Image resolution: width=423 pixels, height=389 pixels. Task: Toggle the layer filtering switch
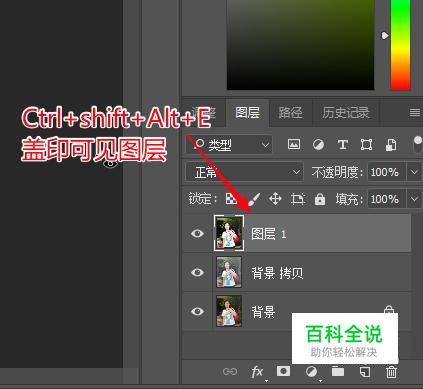coord(417,144)
